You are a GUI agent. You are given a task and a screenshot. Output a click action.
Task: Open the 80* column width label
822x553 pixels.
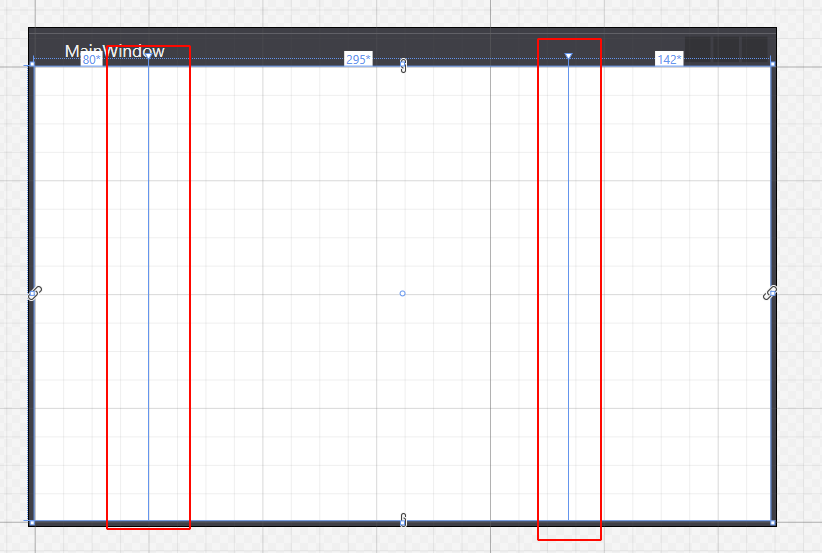tap(91, 59)
